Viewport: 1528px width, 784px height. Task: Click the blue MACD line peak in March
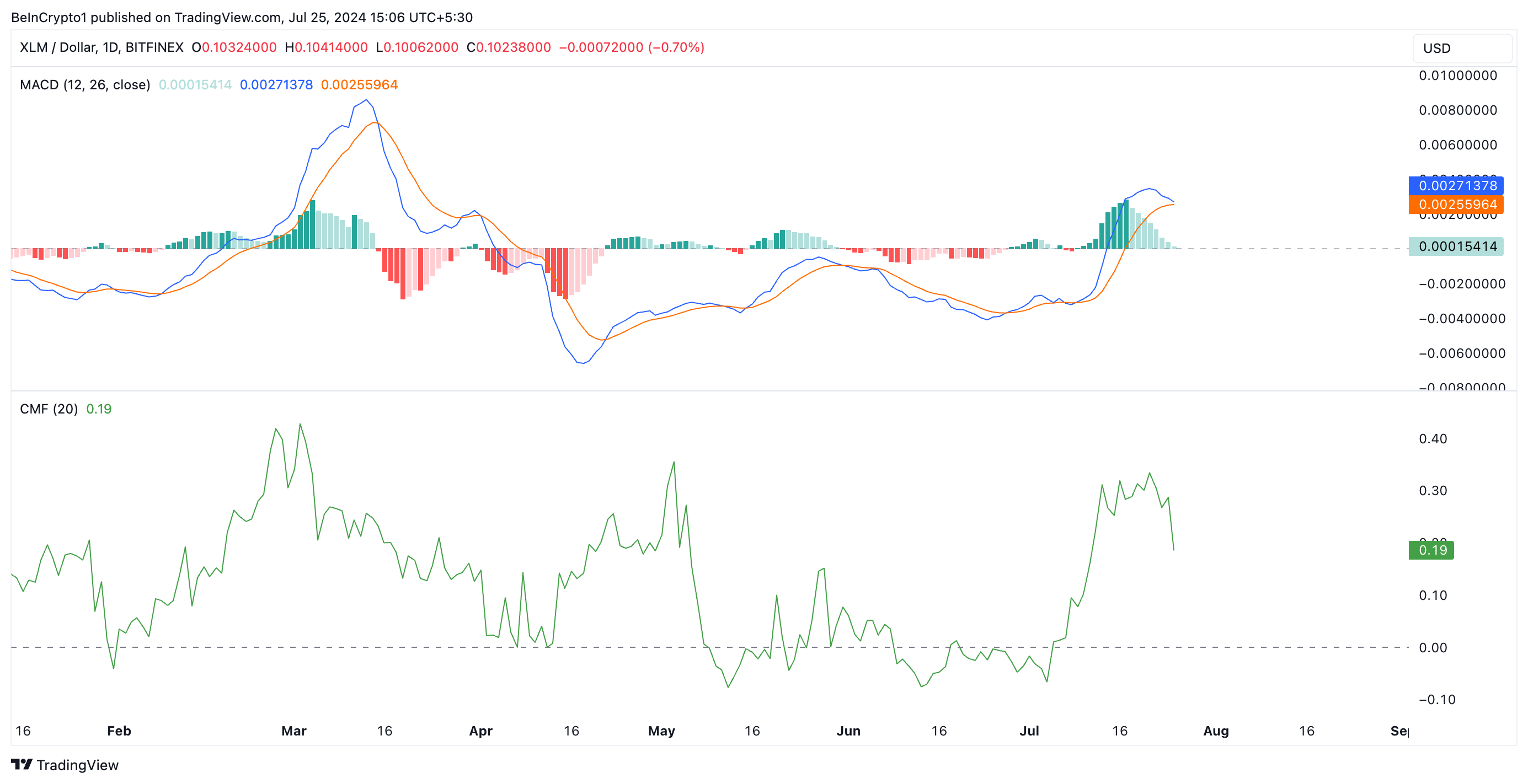pos(366,100)
